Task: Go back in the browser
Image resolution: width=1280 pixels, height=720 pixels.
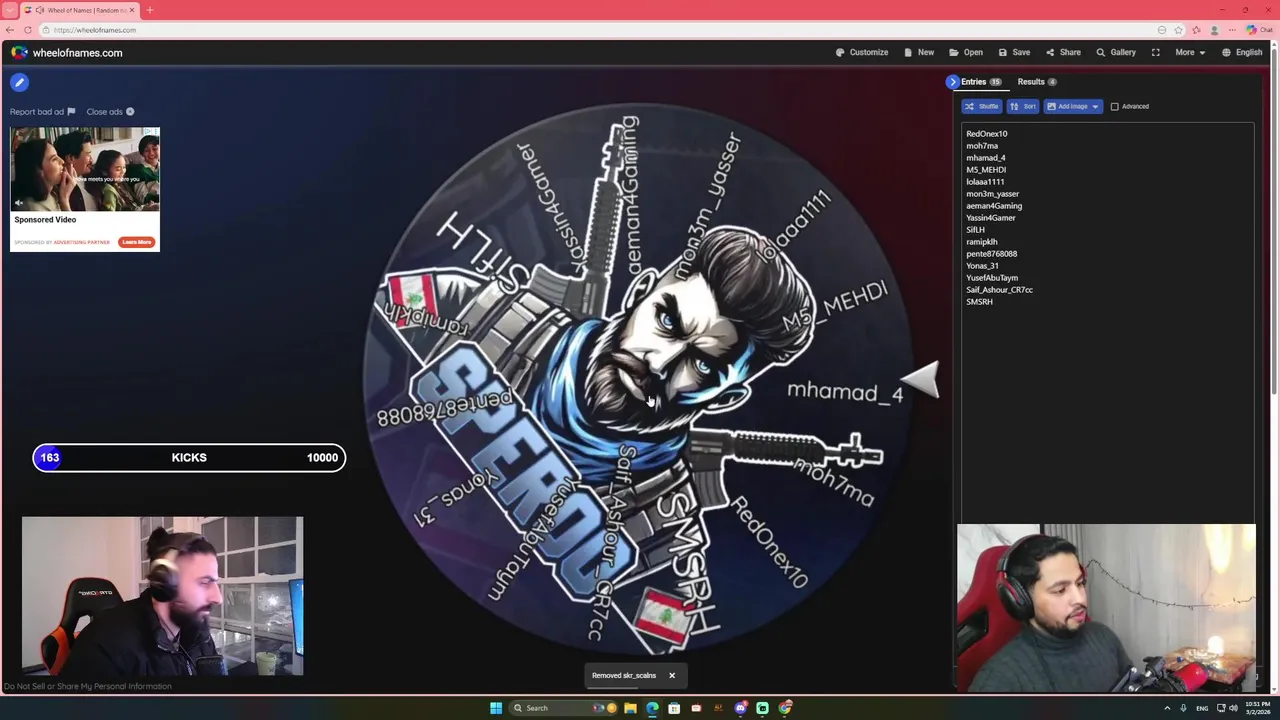Action: (10, 30)
